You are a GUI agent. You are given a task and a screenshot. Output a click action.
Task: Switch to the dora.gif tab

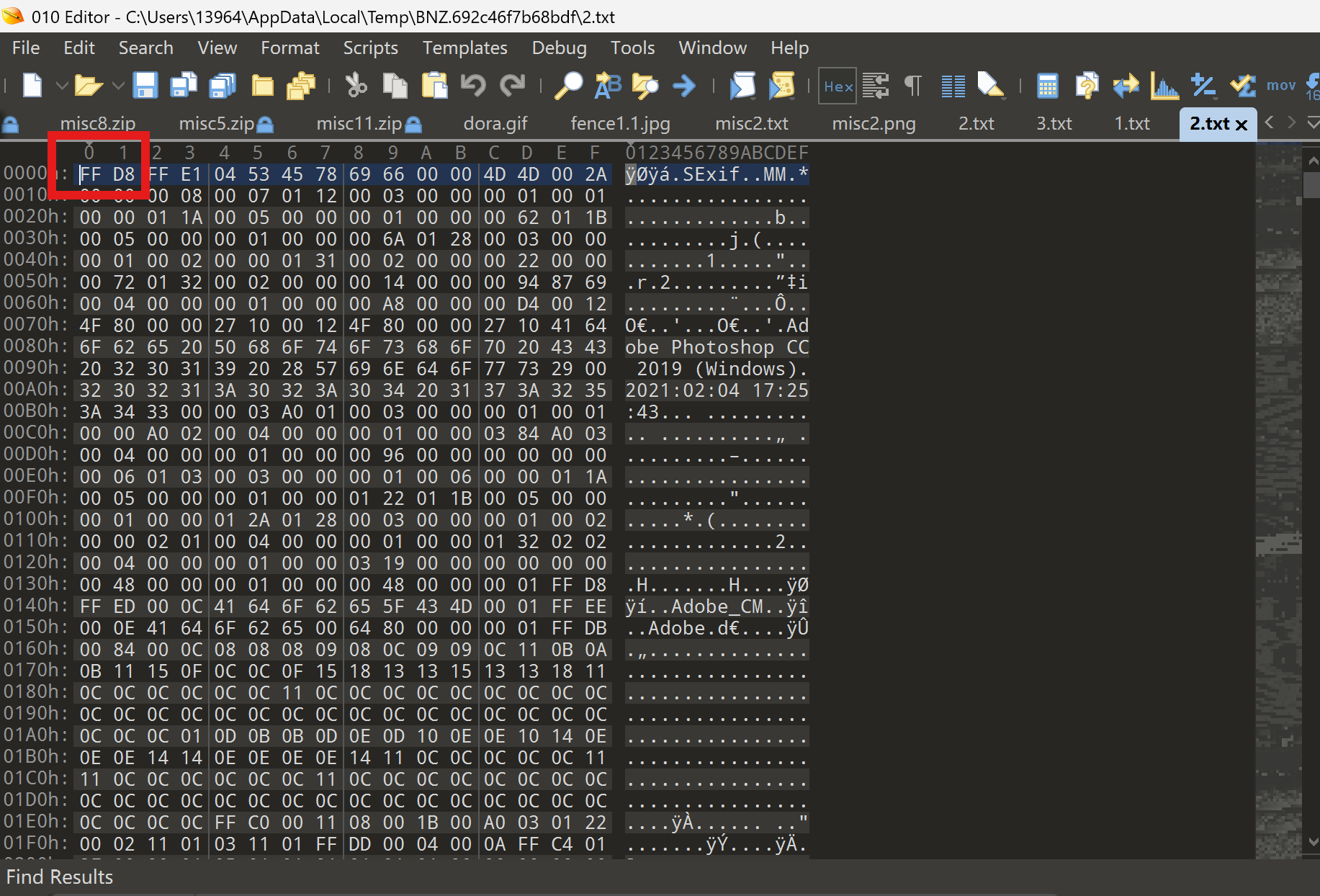pyautogui.click(x=495, y=124)
